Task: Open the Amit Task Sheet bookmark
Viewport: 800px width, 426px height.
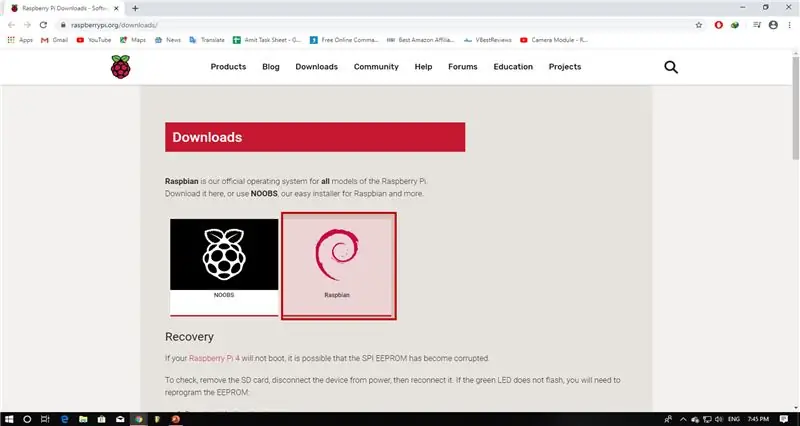Action: point(267,40)
